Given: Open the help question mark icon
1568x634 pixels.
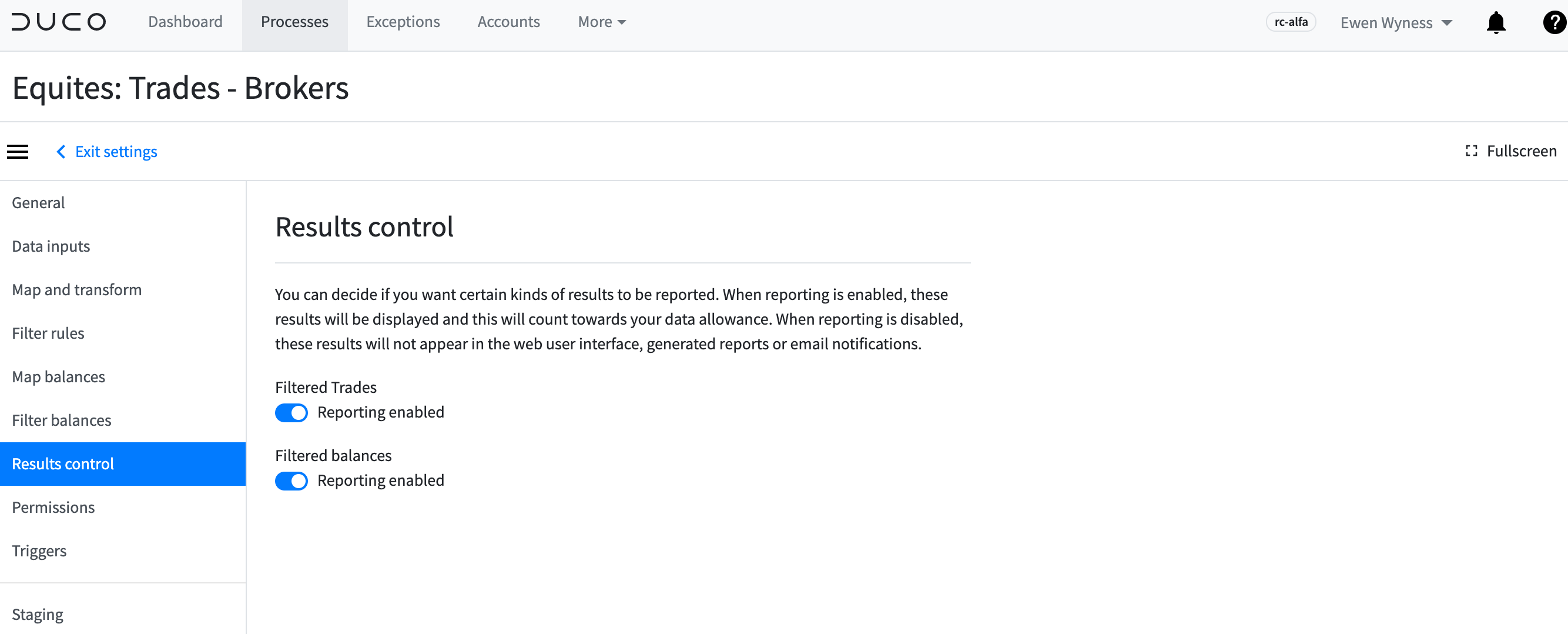Looking at the screenshot, I should click(x=1554, y=22).
